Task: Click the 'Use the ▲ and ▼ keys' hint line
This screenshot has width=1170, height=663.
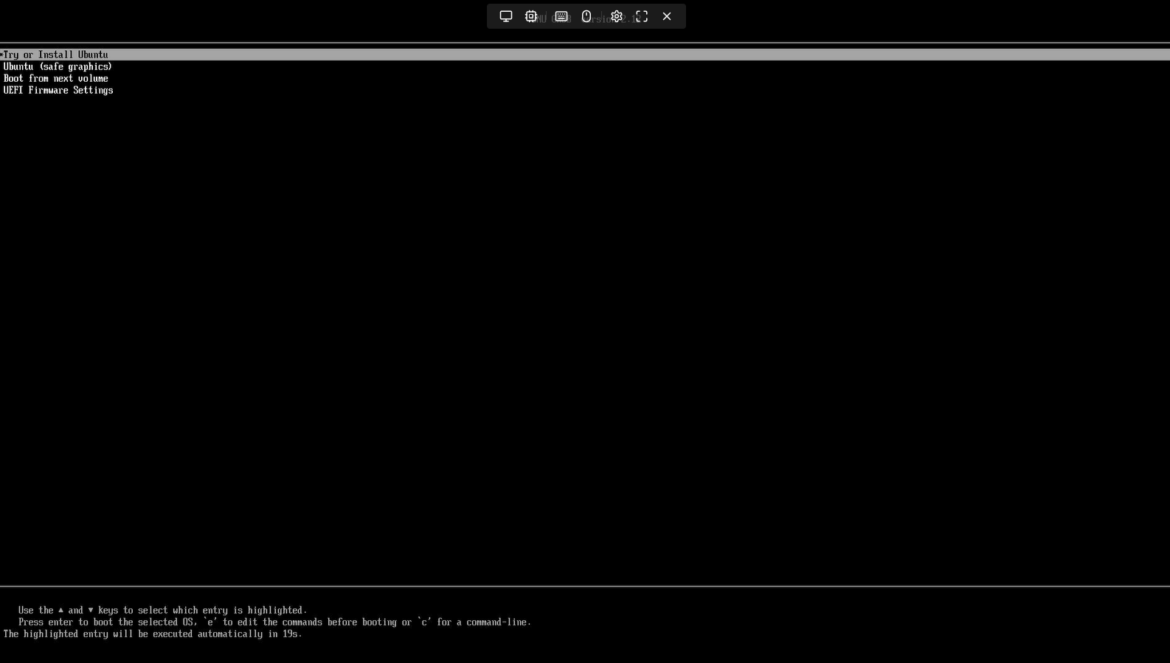Action: point(163,610)
